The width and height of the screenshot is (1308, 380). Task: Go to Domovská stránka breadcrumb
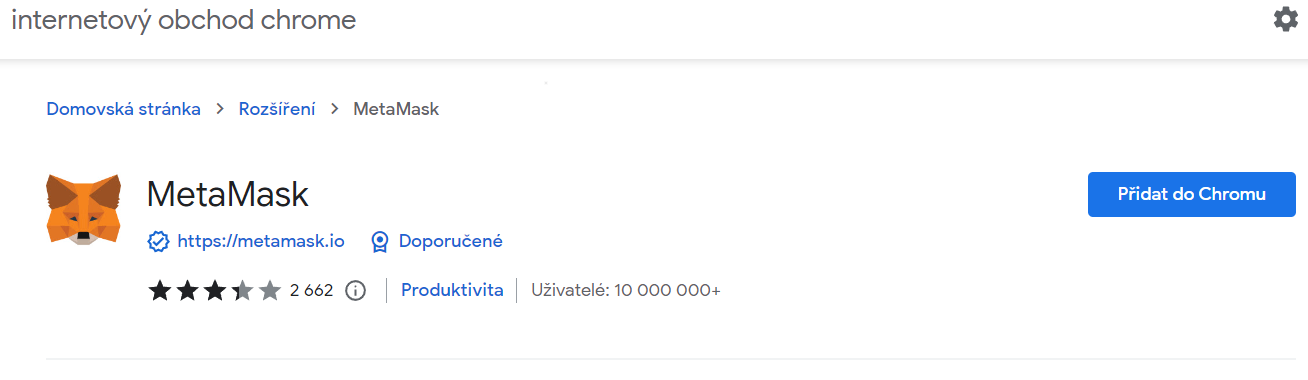124,109
